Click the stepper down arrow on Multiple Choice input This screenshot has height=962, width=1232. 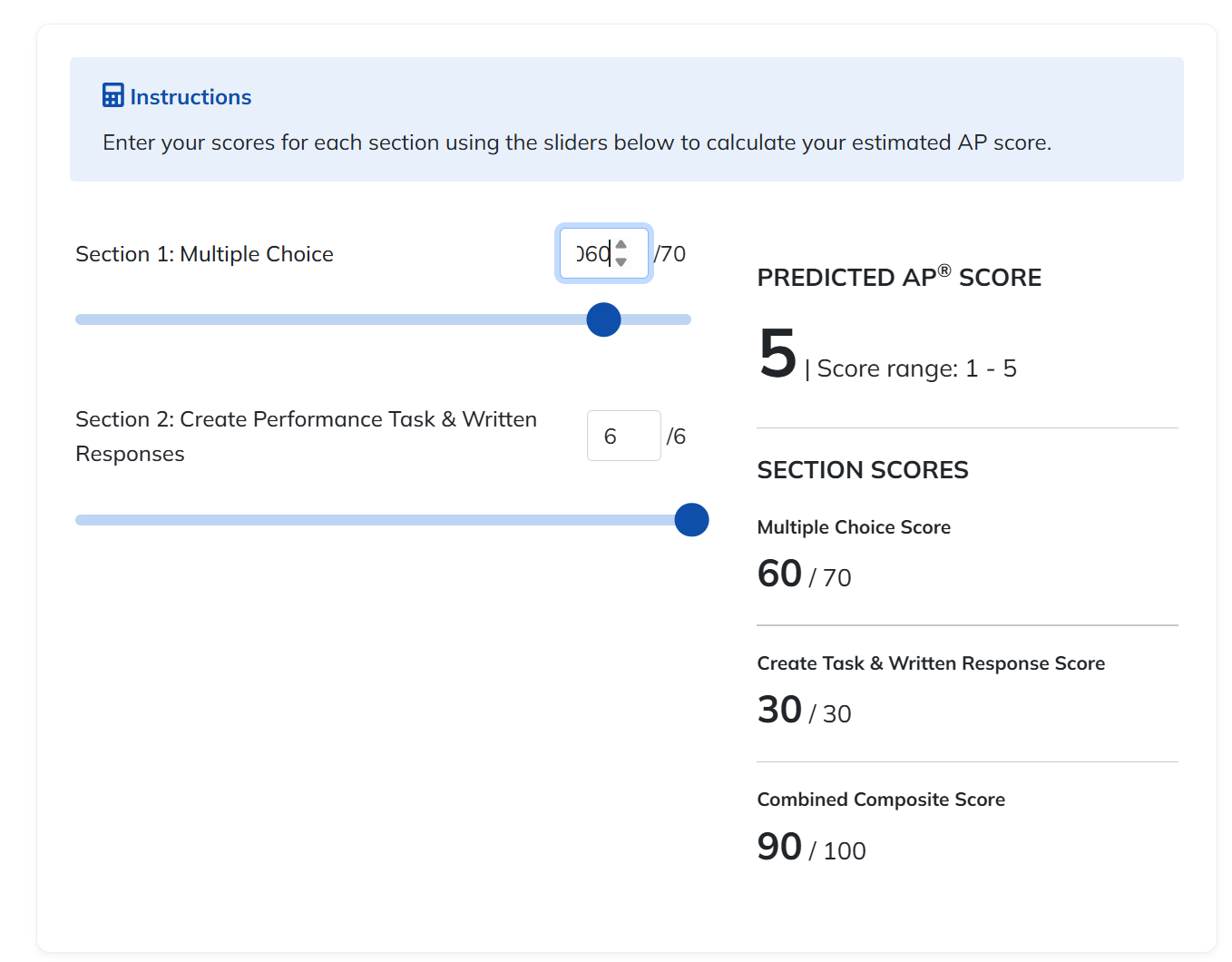(x=621, y=262)
